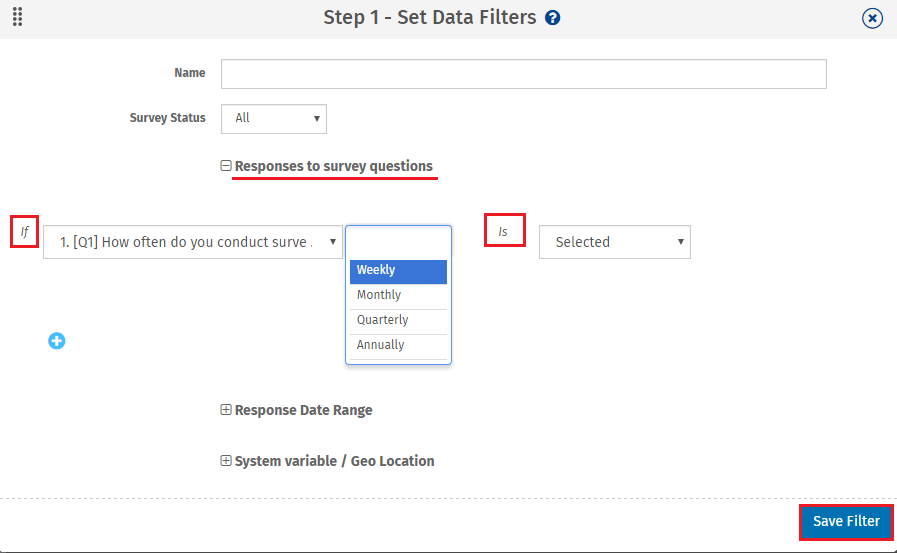Click the System variable / Geo Location label
The image size is (897, 553).
click(x=334, y=461)
